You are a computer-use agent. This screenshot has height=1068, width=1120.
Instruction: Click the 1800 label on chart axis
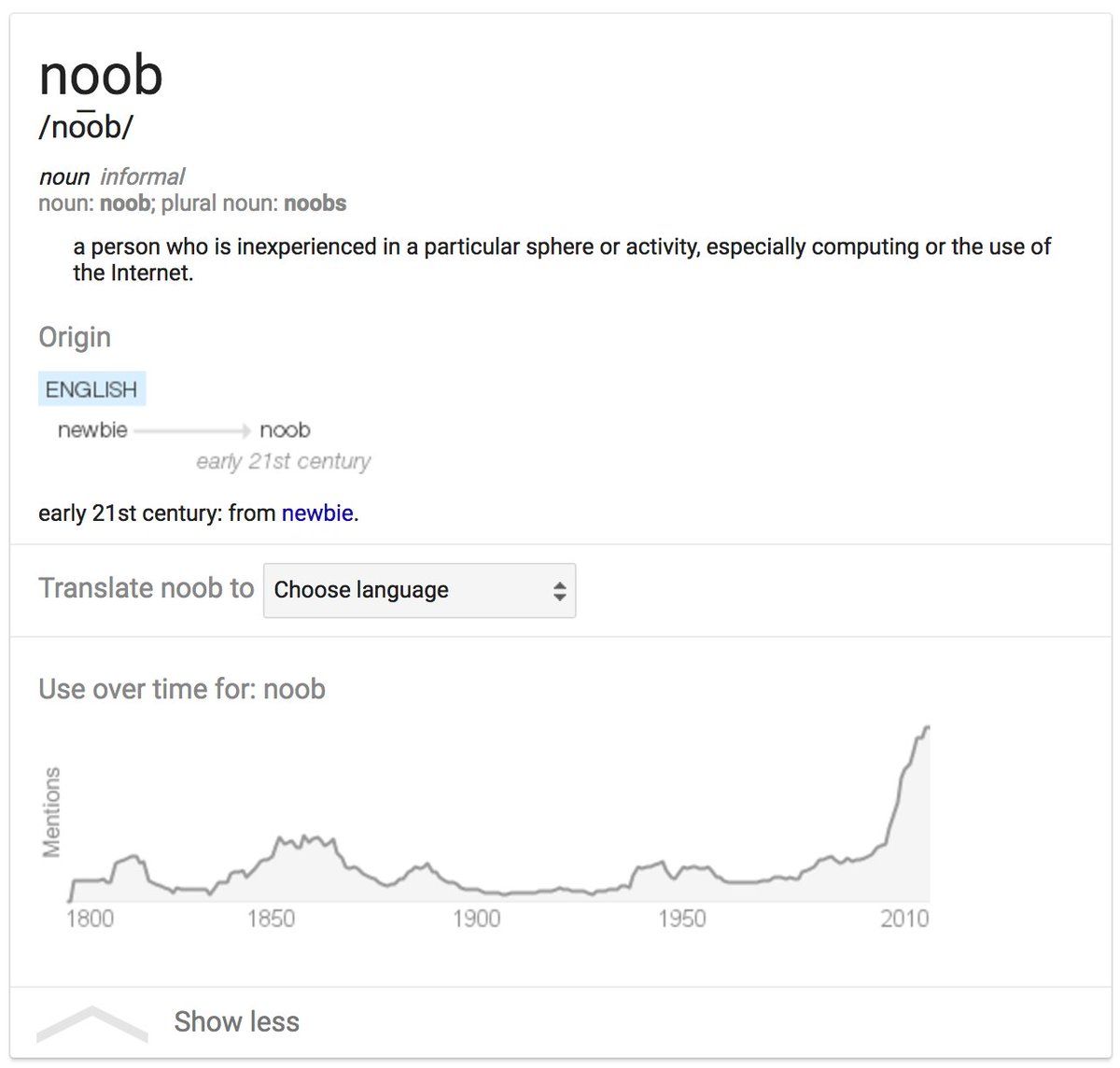90,919
